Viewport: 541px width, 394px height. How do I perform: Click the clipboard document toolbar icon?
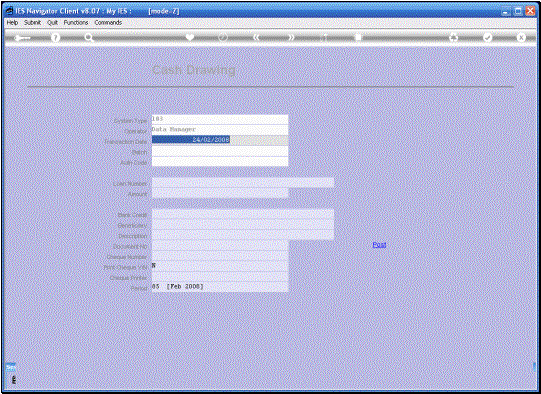[358, 37]
